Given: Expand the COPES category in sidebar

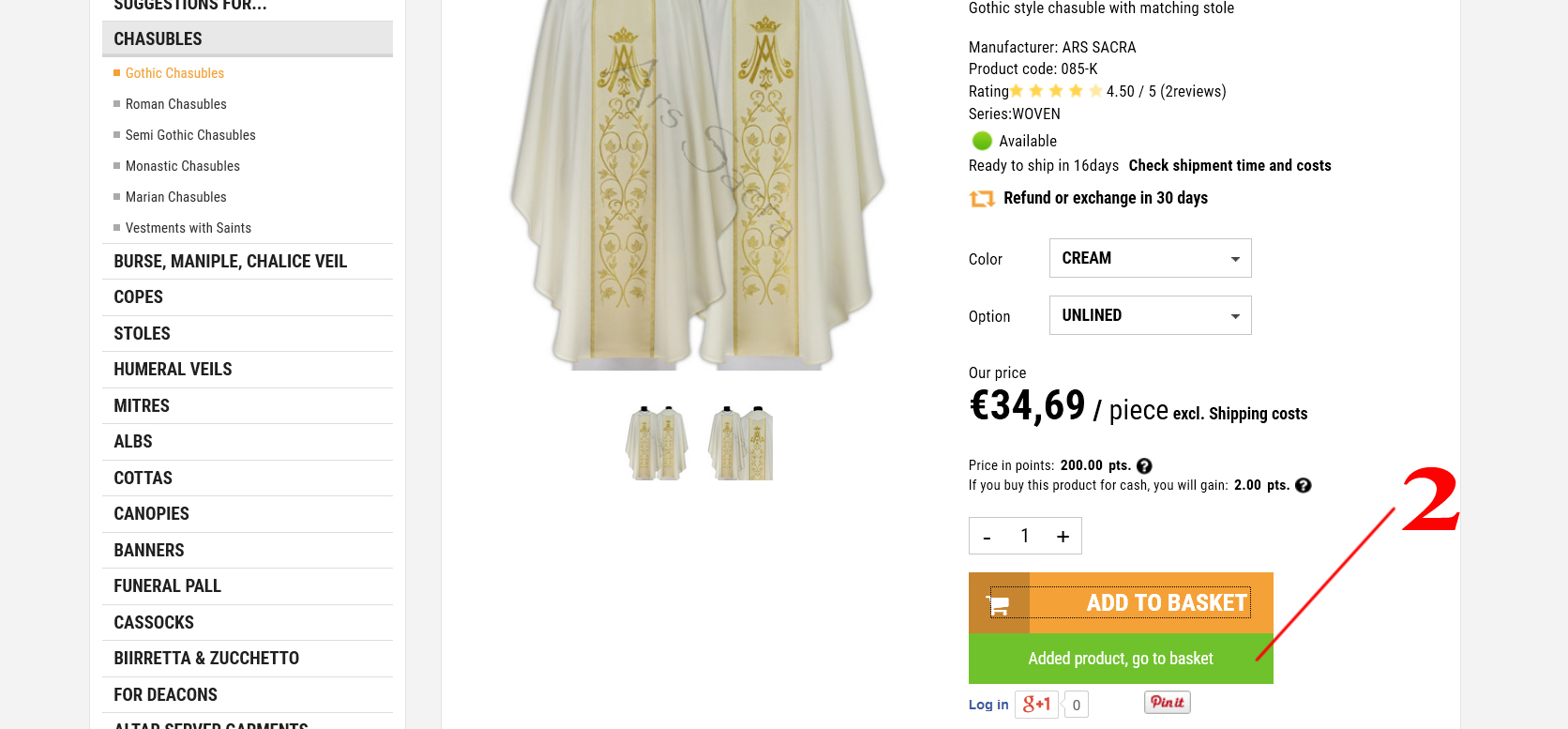Looking at the screenshot, I should 139,297.
